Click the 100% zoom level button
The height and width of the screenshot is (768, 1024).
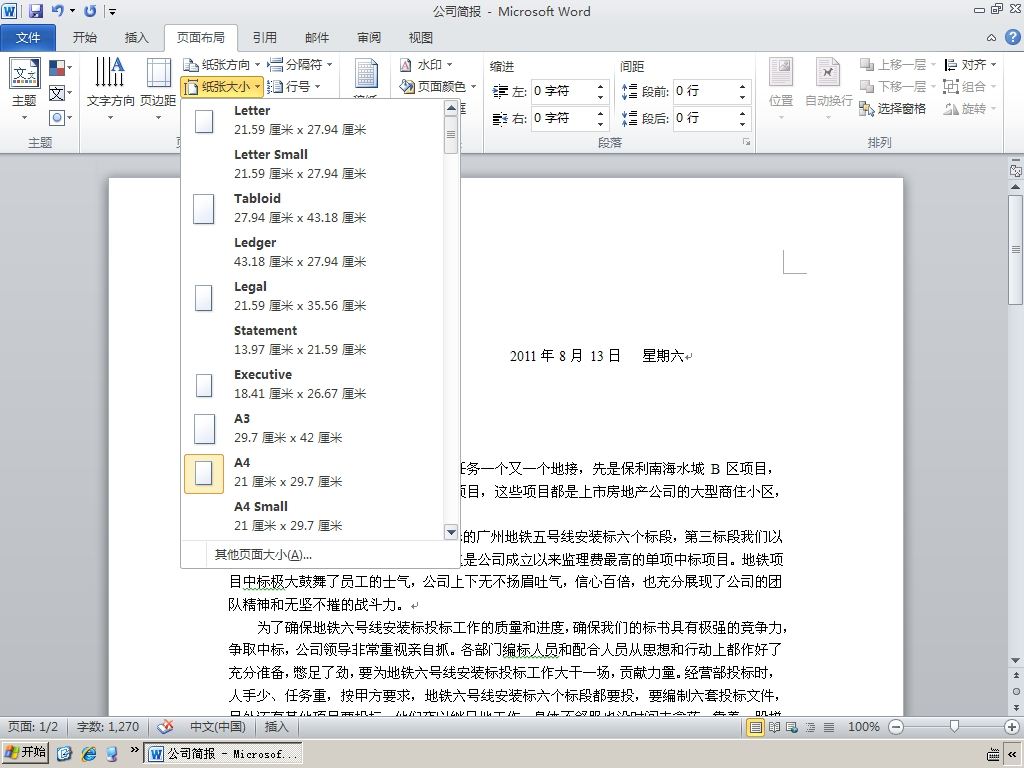[863, 727]
